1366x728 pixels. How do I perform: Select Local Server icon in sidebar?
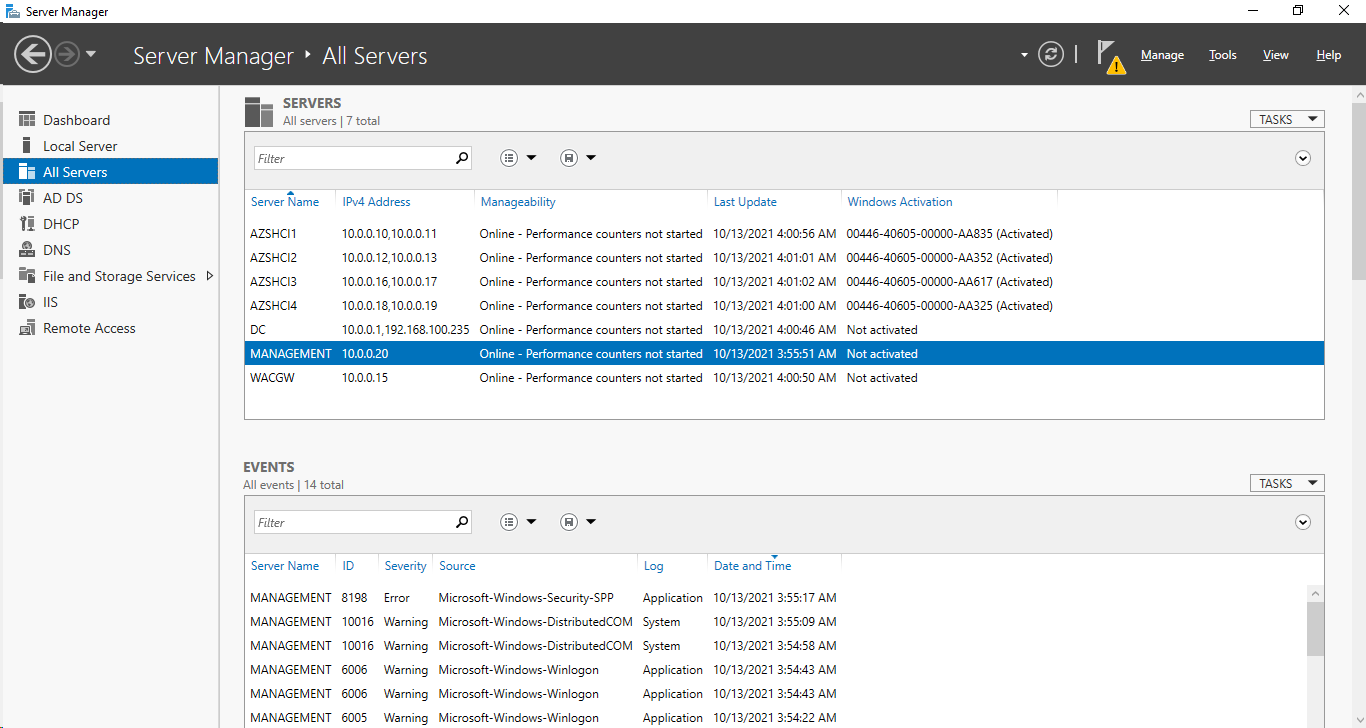click(27, 146)
